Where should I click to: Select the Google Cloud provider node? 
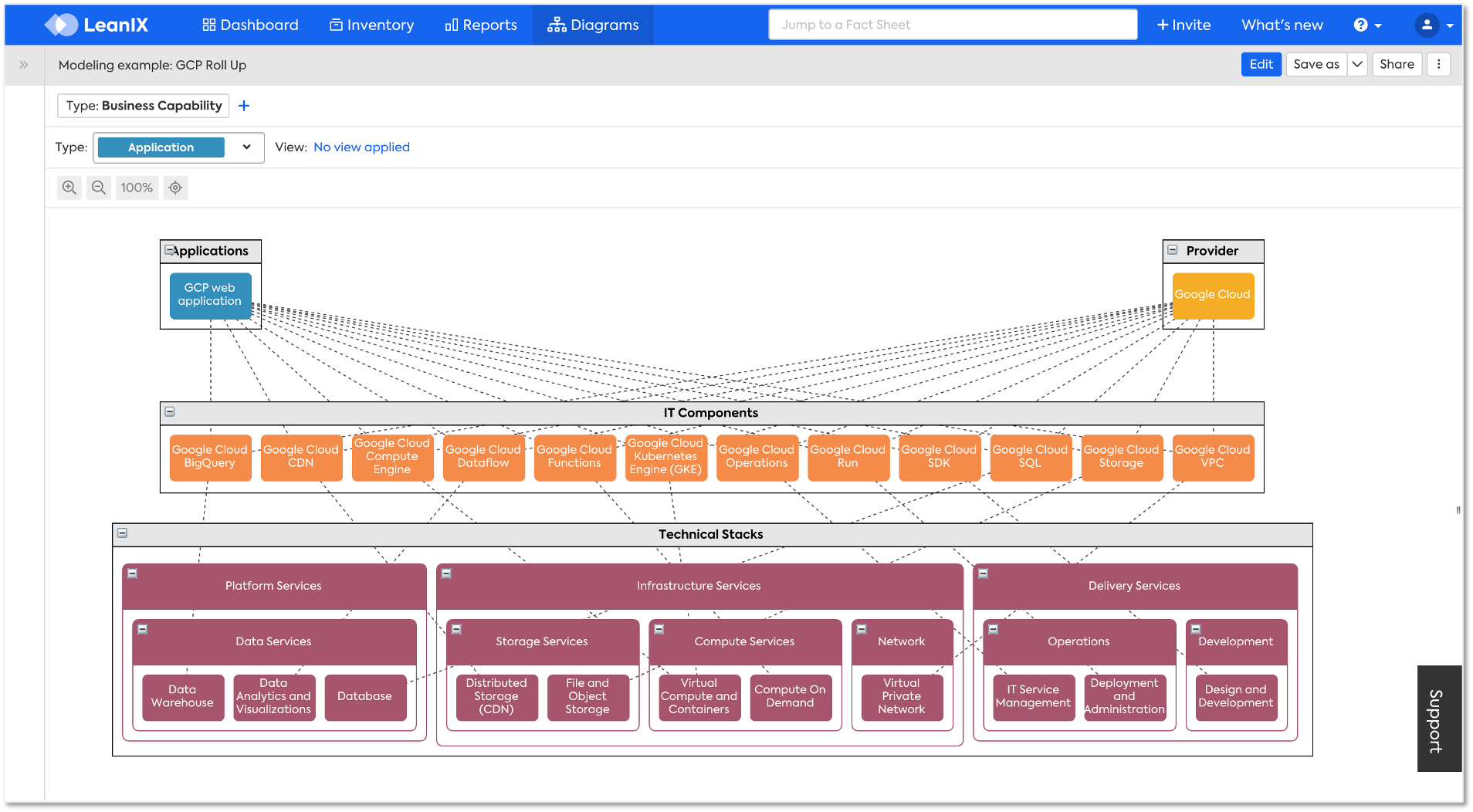(x=1213, y=295)
